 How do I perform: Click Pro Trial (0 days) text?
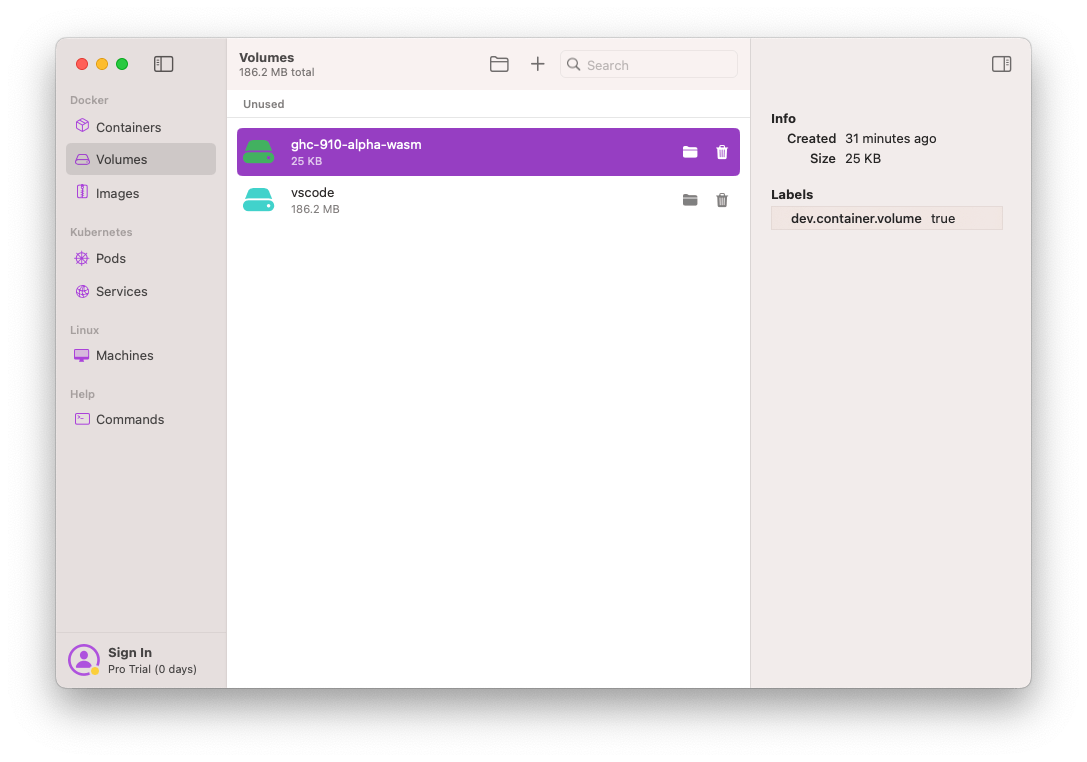click(x=153, y=670)
